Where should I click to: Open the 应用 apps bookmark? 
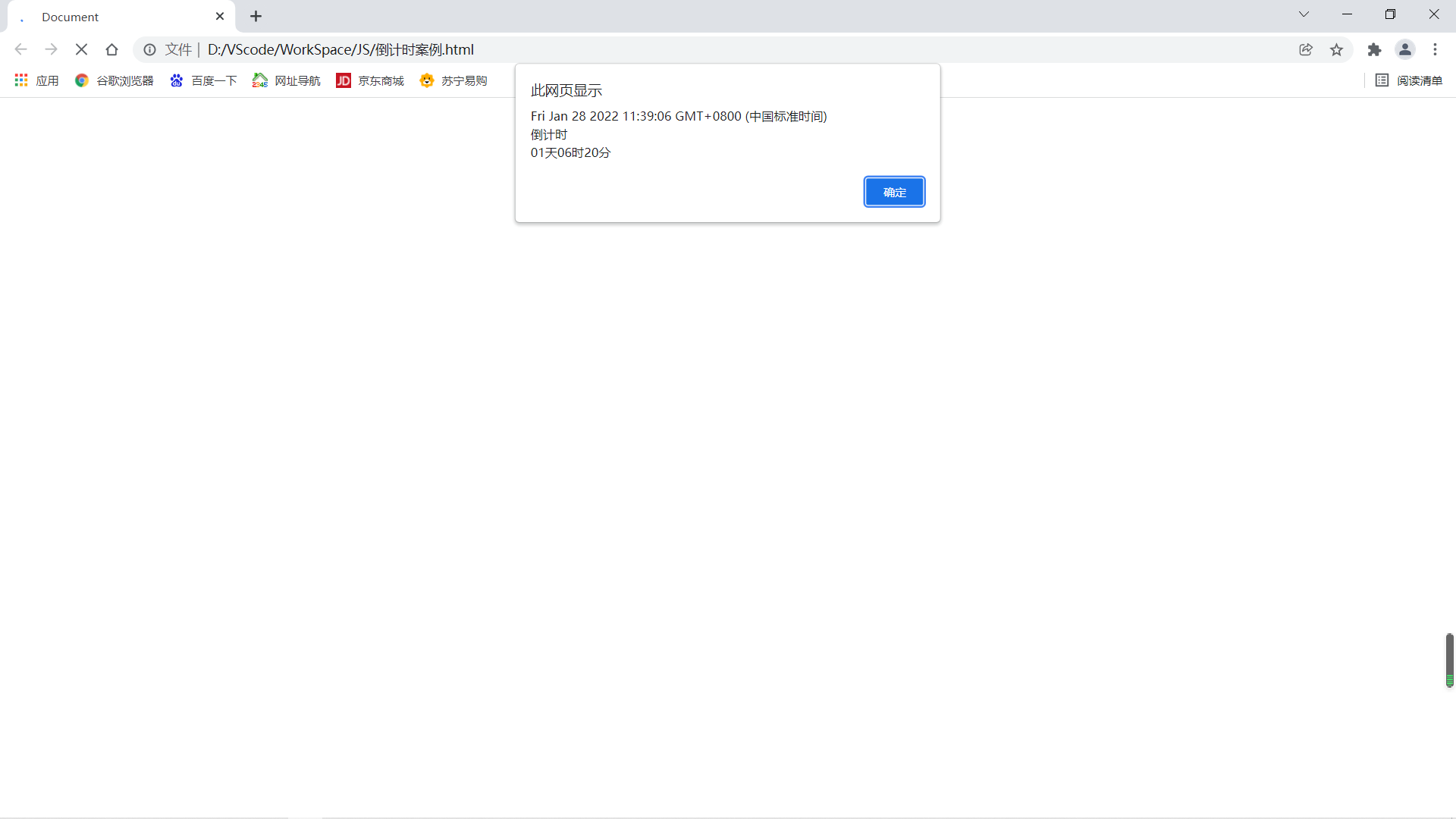(x=36, y=80)
